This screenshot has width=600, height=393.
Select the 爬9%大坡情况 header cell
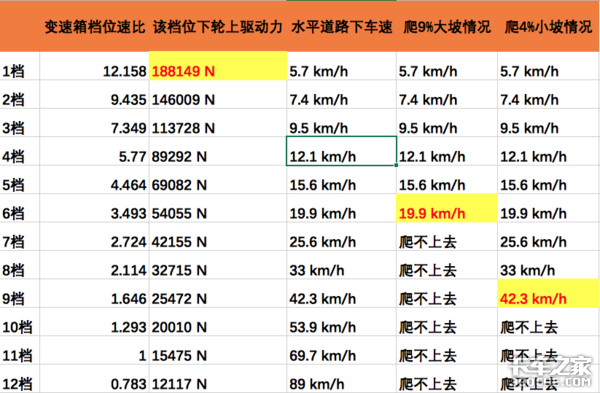(x=447, y=27)
